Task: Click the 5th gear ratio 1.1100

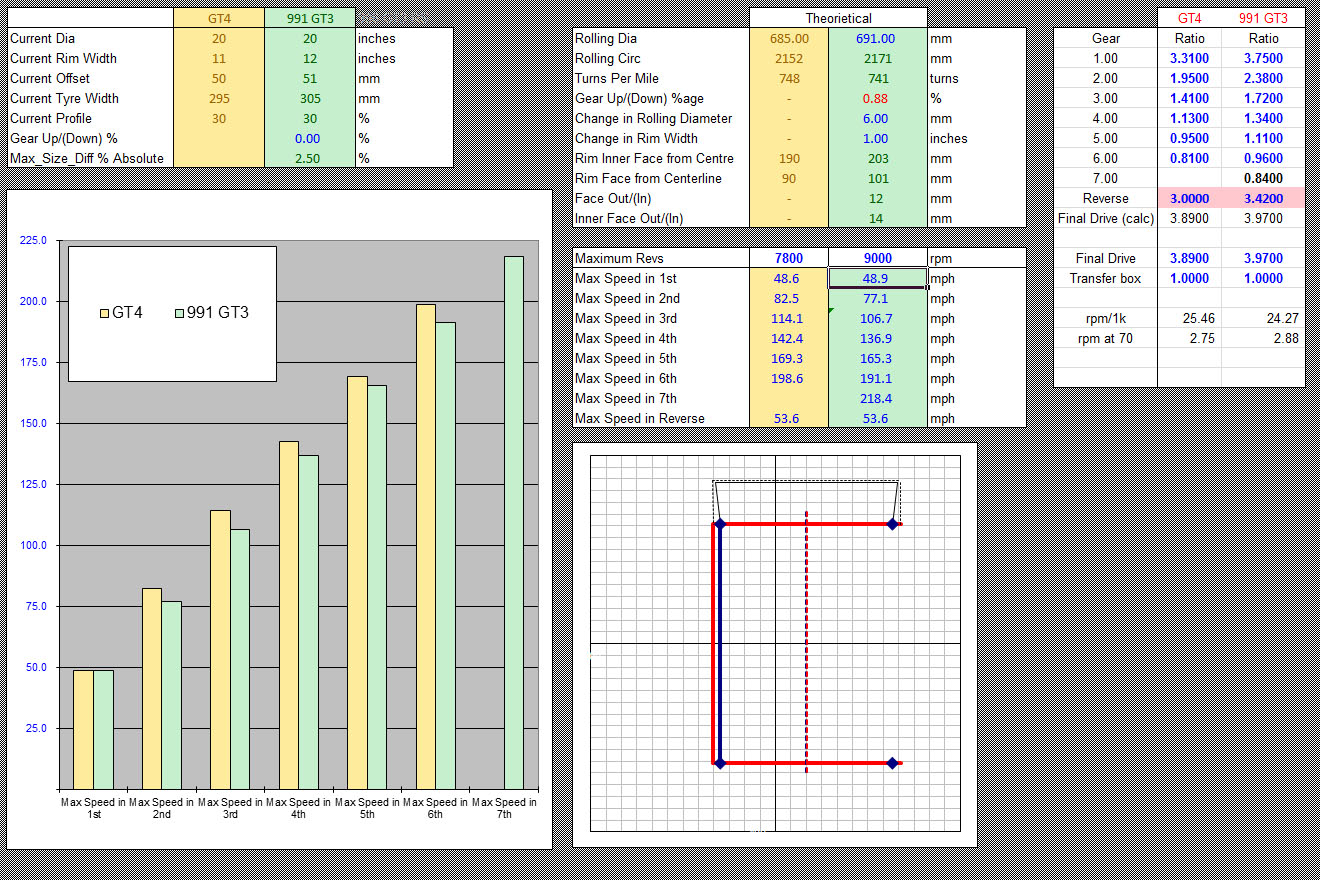Action: [1262, 139]
